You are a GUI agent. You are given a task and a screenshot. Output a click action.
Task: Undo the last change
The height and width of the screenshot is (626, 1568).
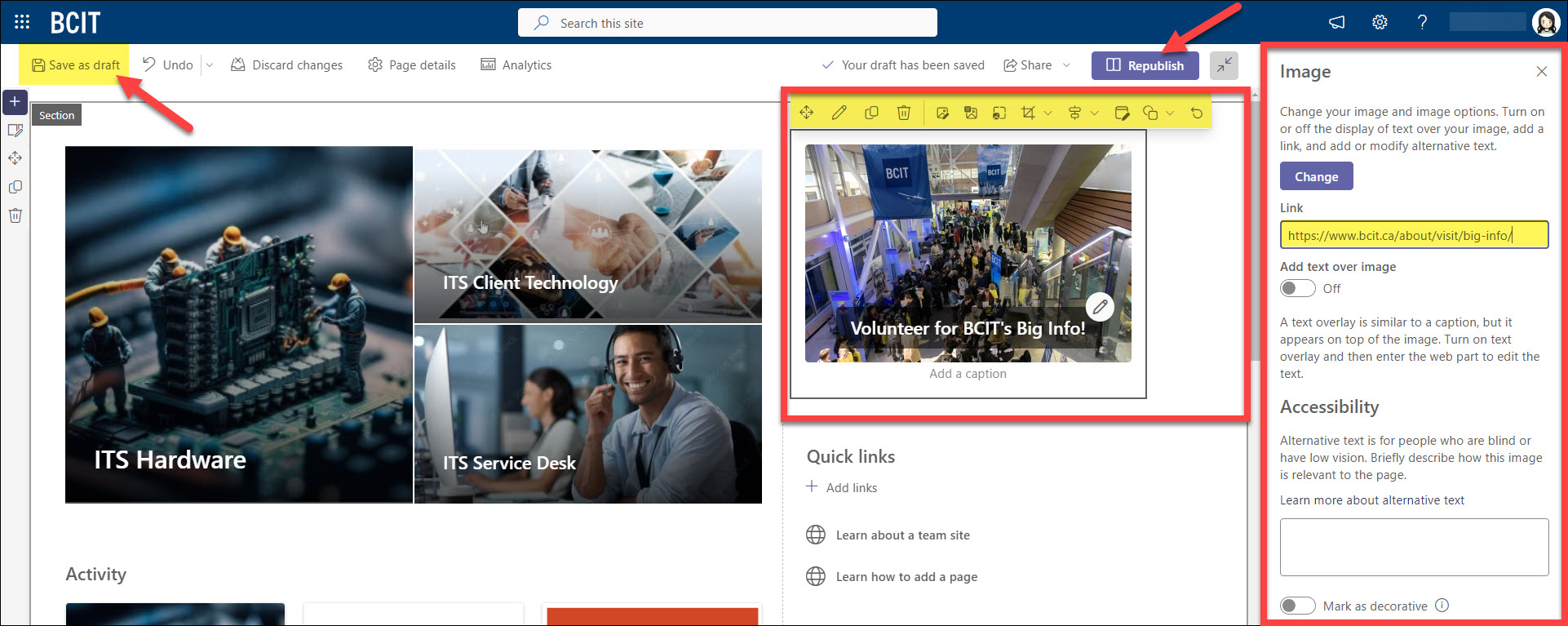pyautogui.click(x=168, y=65)
